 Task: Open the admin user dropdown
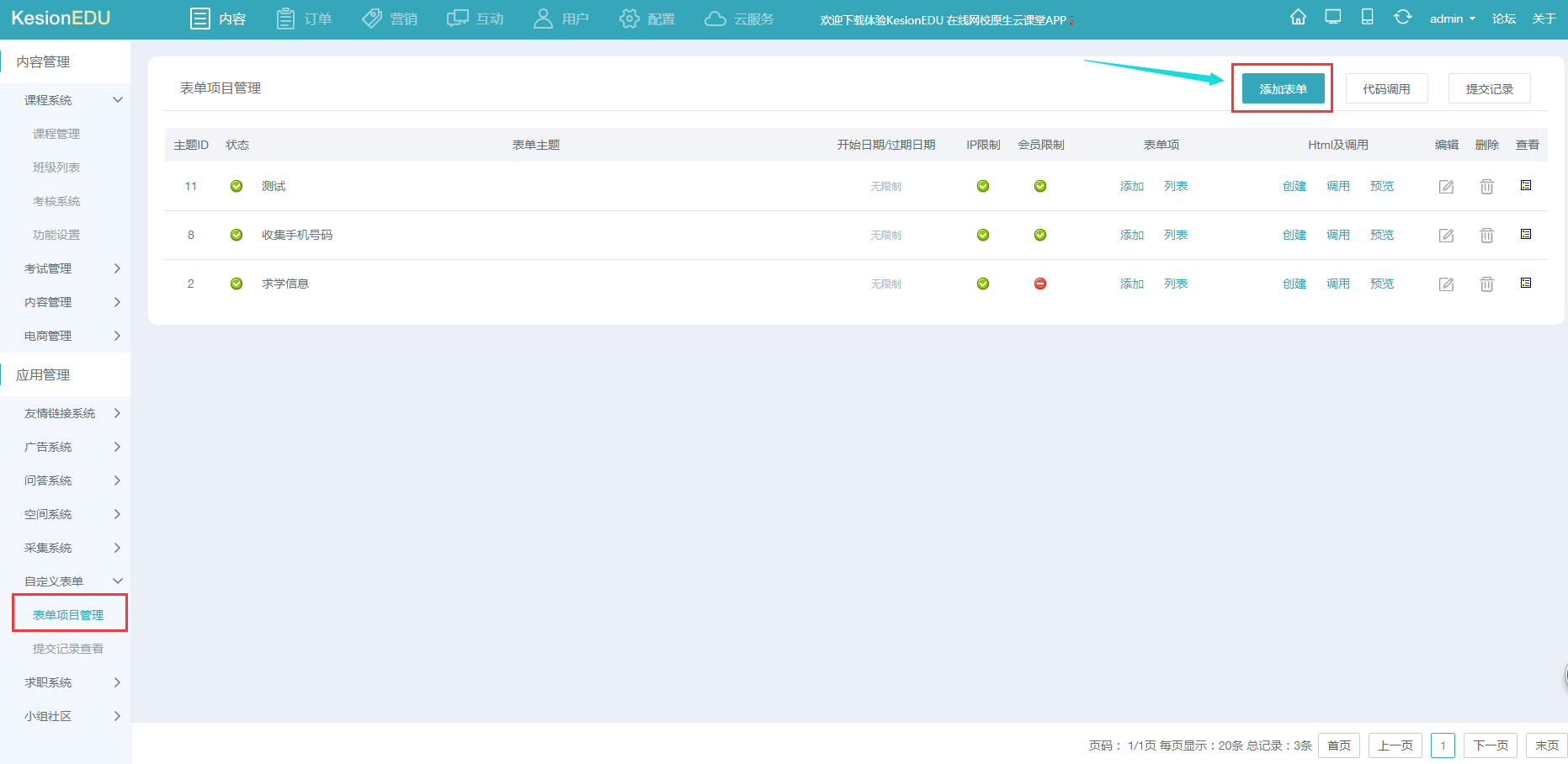coord(1452,19)
